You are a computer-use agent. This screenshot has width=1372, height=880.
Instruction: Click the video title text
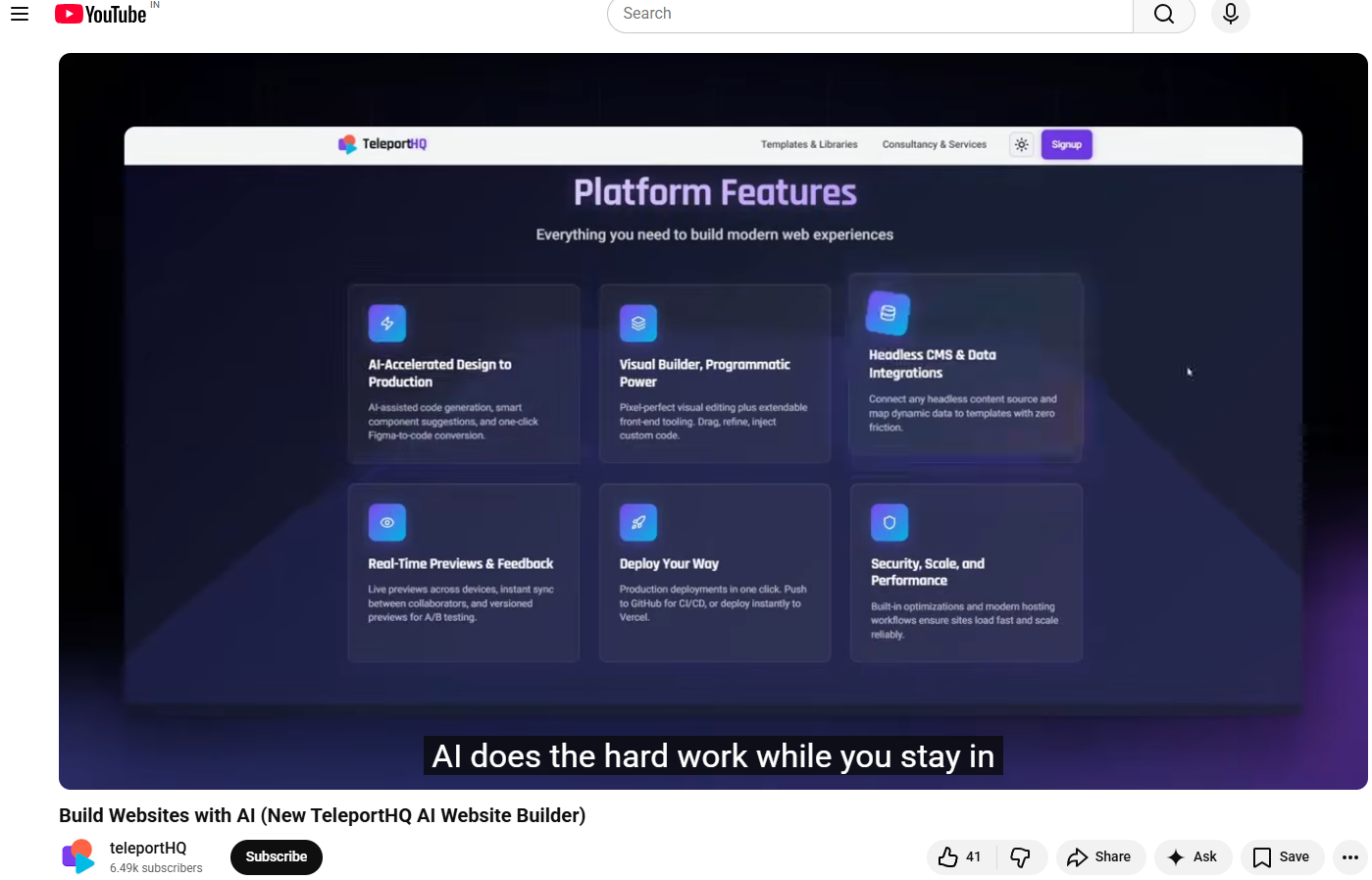[x=322, y=815]
